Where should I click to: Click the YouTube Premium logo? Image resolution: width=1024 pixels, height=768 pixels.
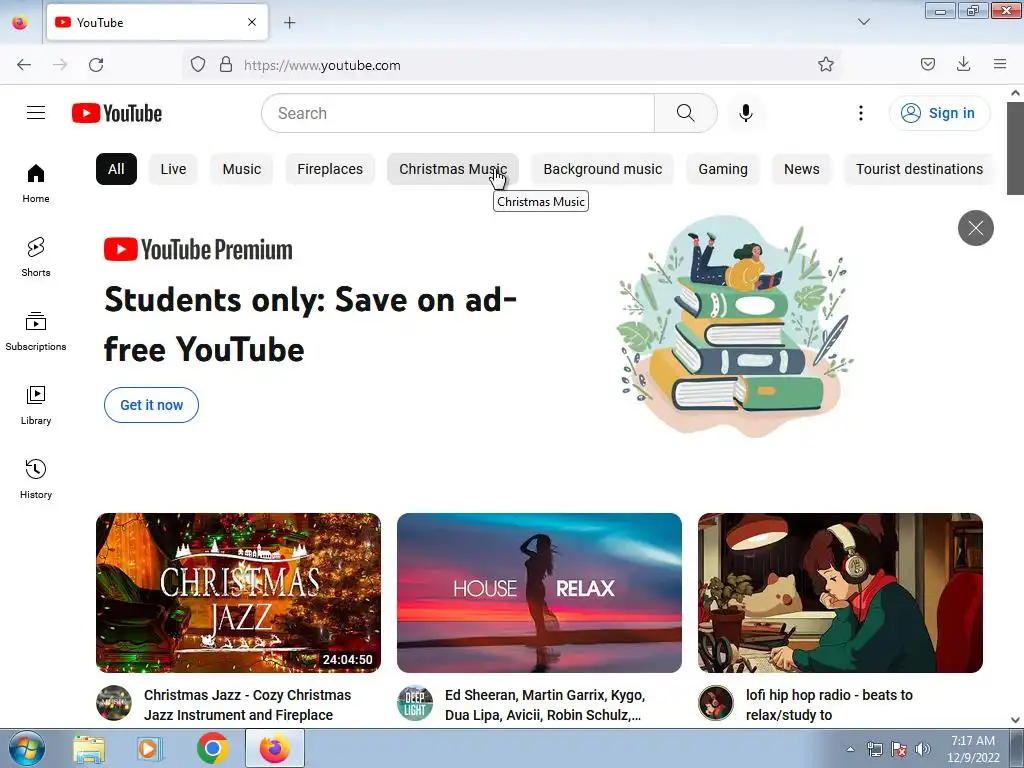tap(198, 249)
